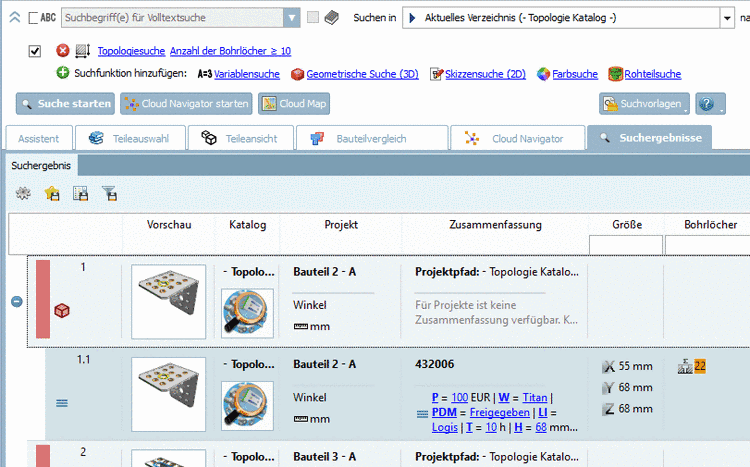The image size is (750, 467).
Task: Uncheck the Topologiesuche filter checkbox
Action: (x=35, y=51)
